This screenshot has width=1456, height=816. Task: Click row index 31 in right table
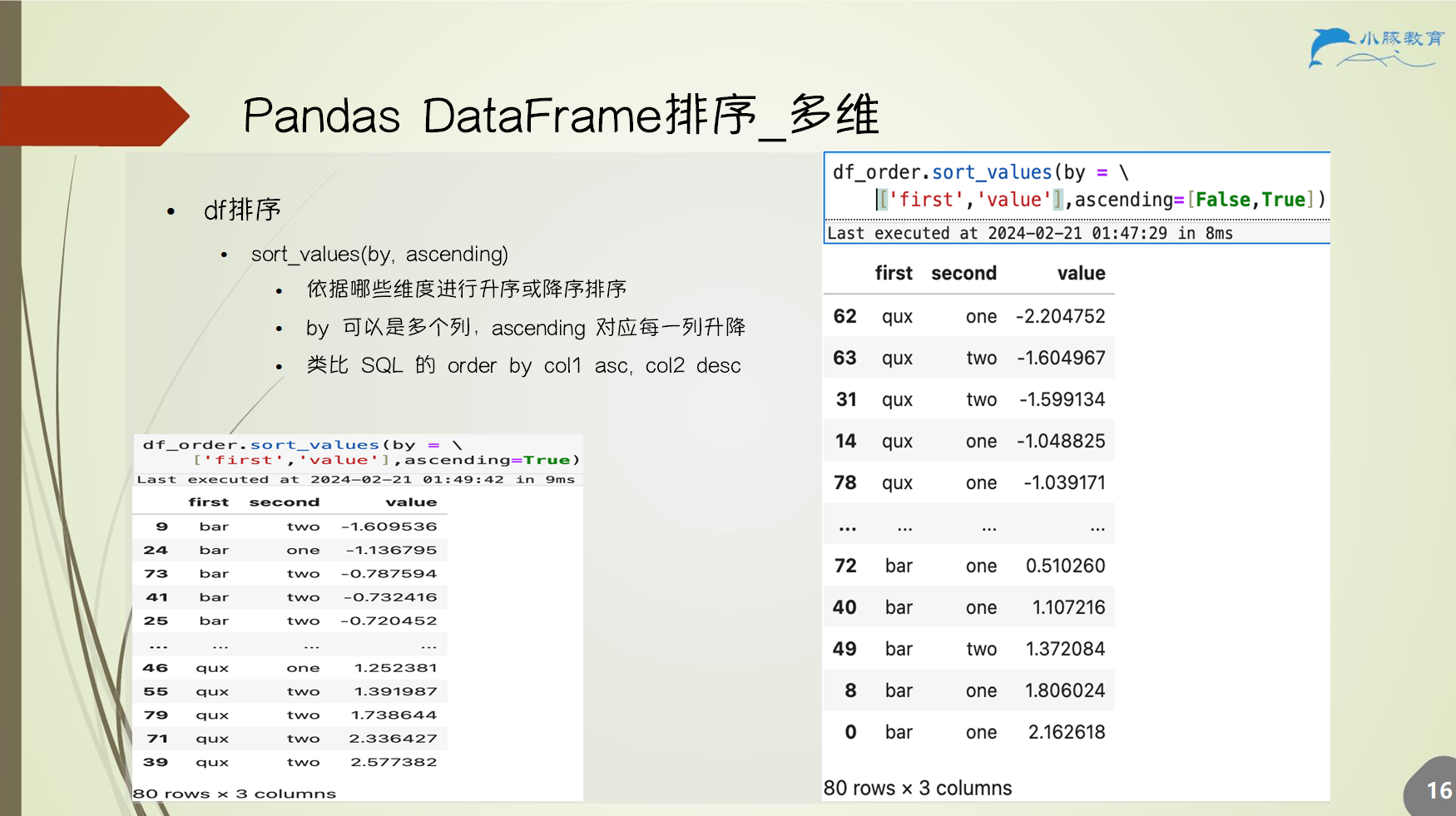[846, 400]
